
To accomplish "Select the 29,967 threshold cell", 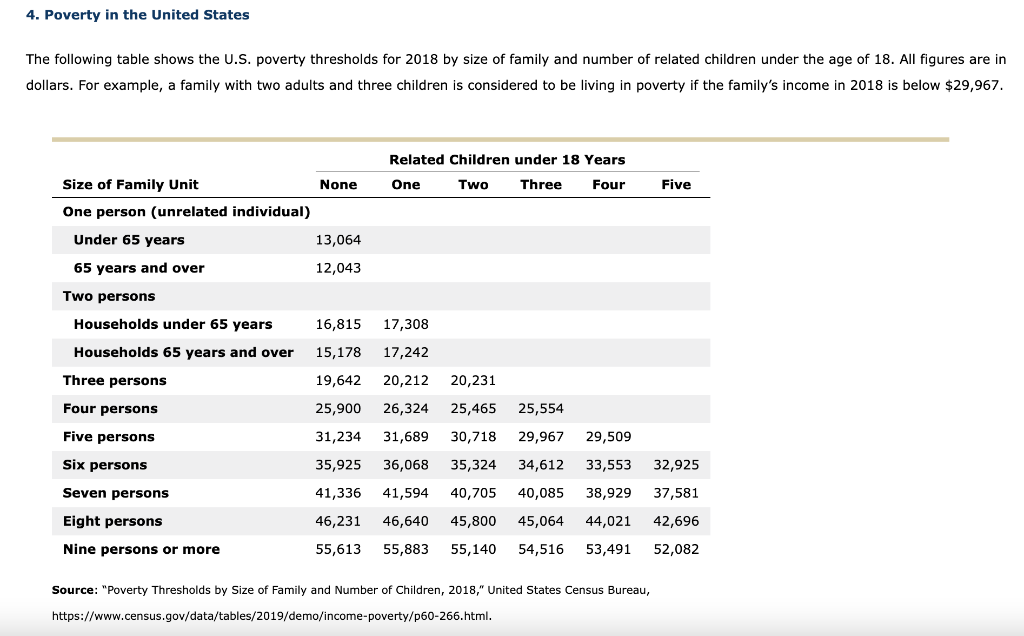I will (540, 436).
